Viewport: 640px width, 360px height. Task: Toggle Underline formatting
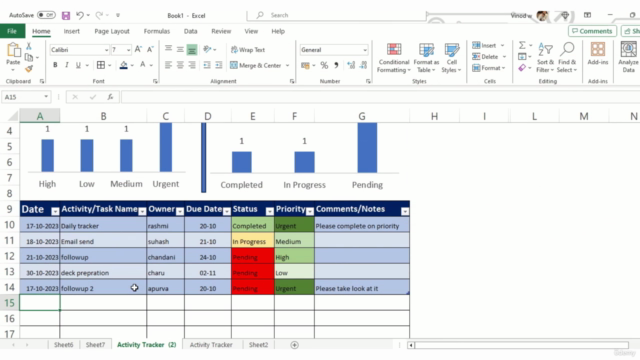[x=78, y=65]
